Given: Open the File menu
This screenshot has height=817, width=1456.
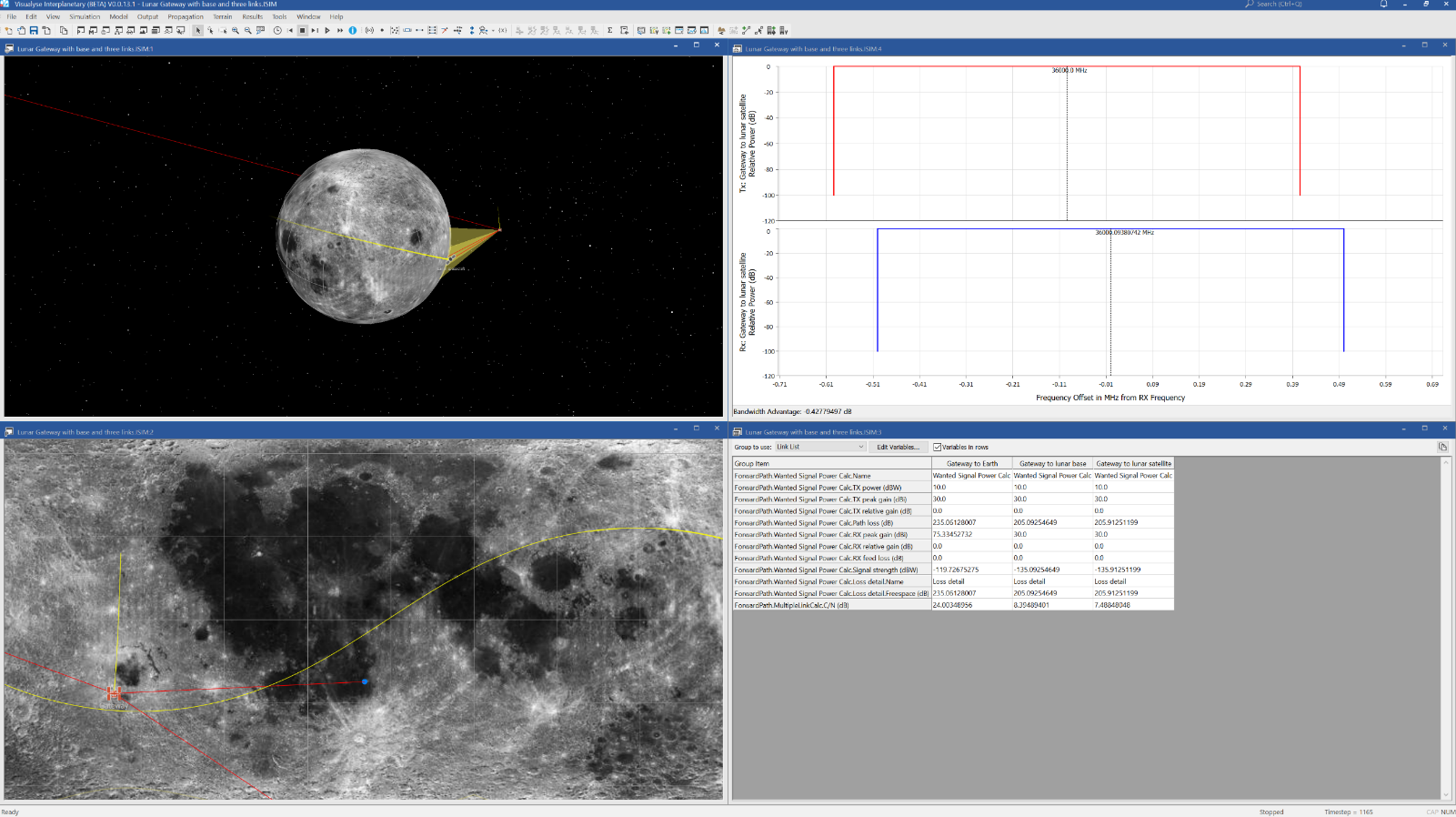Looking at the screenshot, I should click(x=12, y=16).
